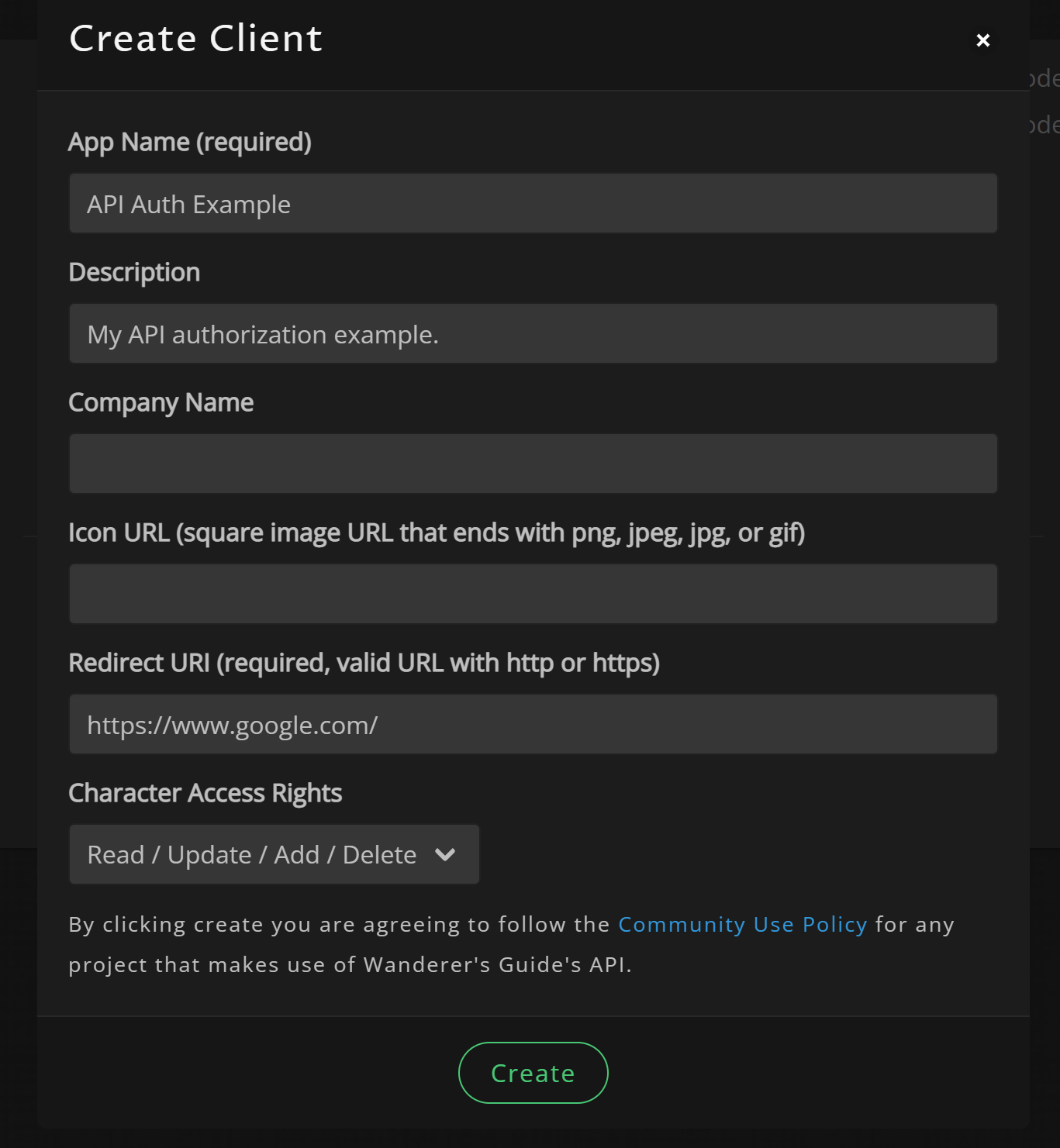
Task: Open the Community Use Policy link
Action: pos(742,924)
